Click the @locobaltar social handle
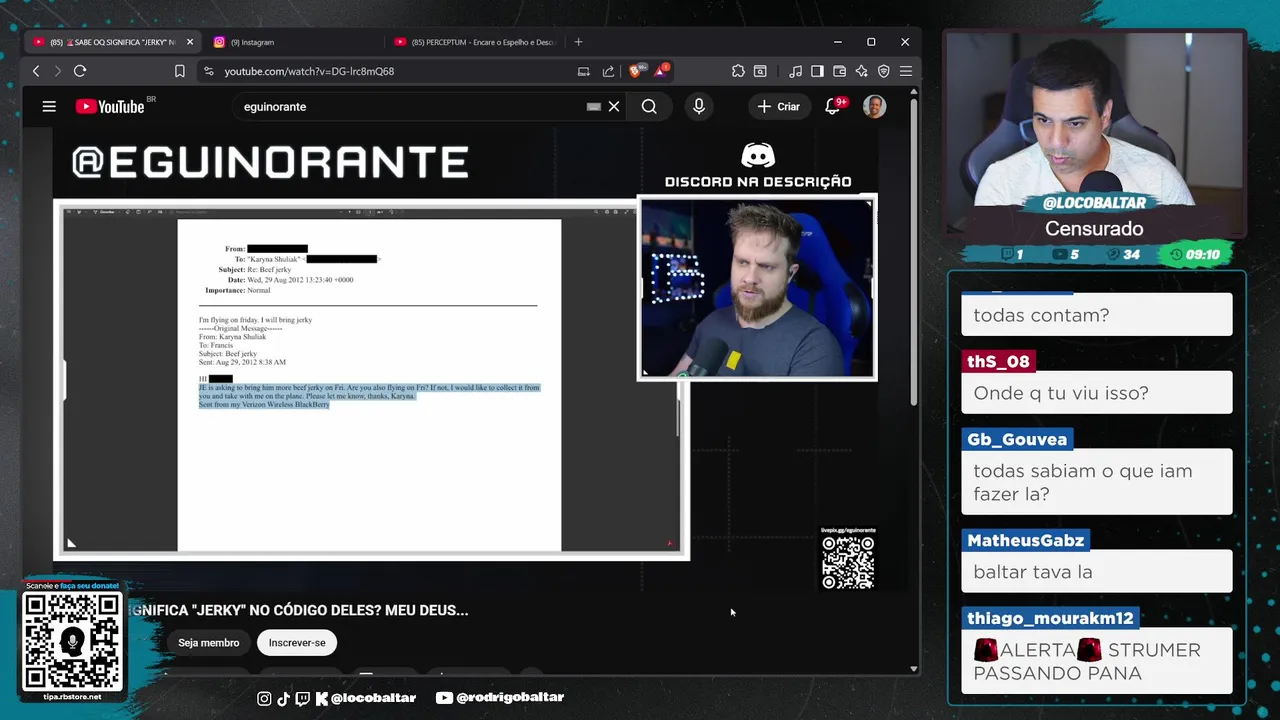 coord(336,697)
